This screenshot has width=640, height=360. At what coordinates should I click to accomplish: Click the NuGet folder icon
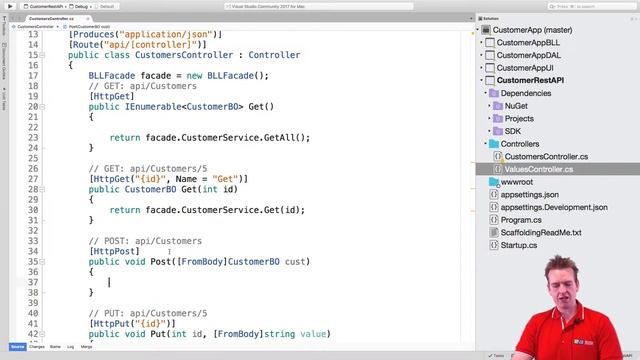click(x=498, y=106)
